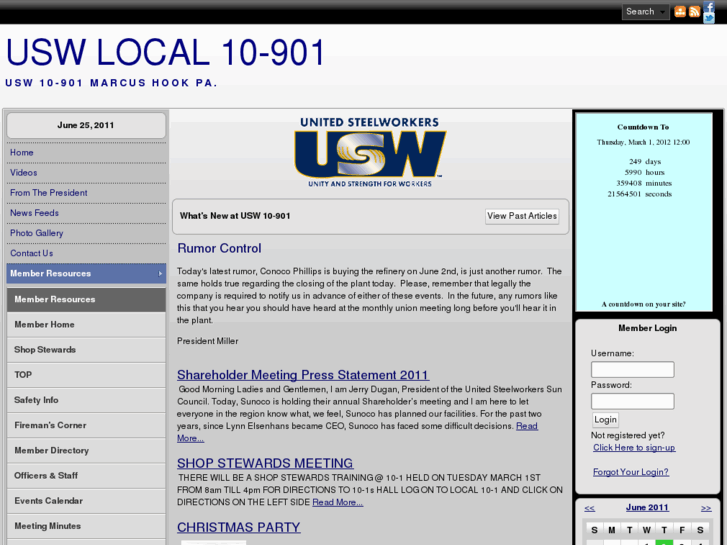The image size is (727, 545).
Task: Open the SHOP STEWARDS MEETING article
Action: pos(265,463)
